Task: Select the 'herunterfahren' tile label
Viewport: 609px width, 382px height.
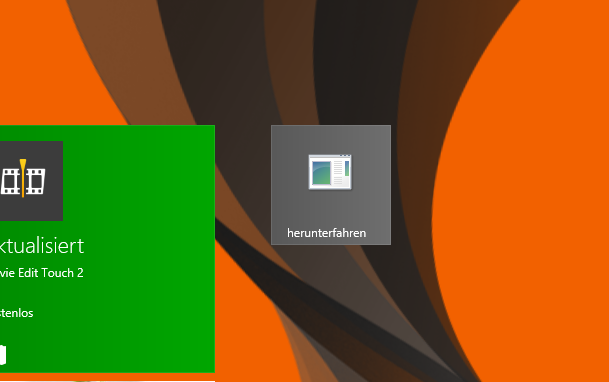Action: (327, 233)
